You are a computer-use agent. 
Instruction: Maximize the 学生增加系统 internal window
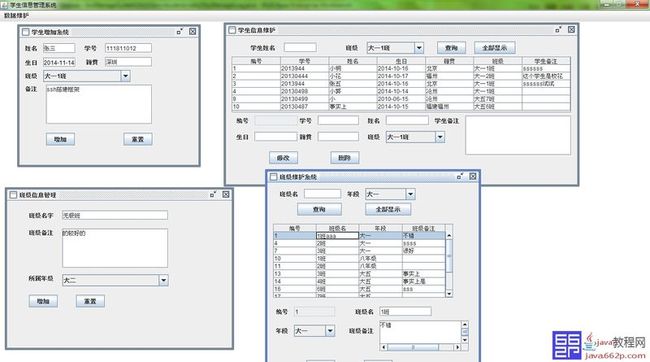coord(179,32)
